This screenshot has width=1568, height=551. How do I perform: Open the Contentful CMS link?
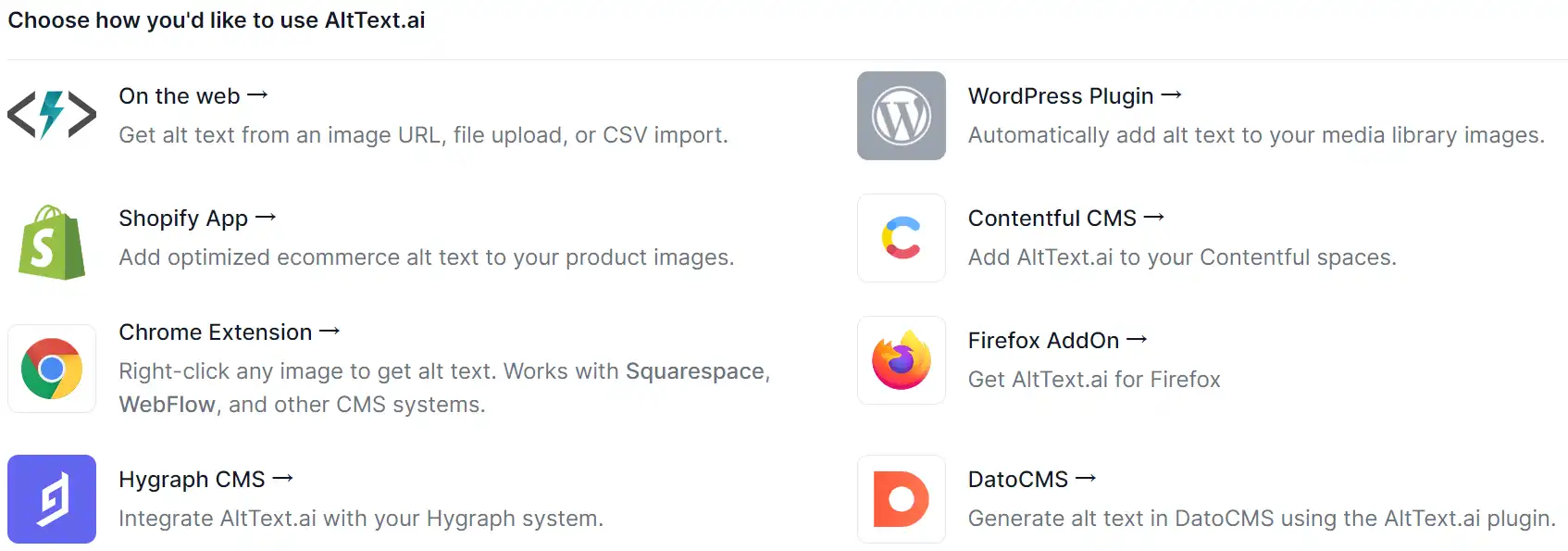(1066, 219)
